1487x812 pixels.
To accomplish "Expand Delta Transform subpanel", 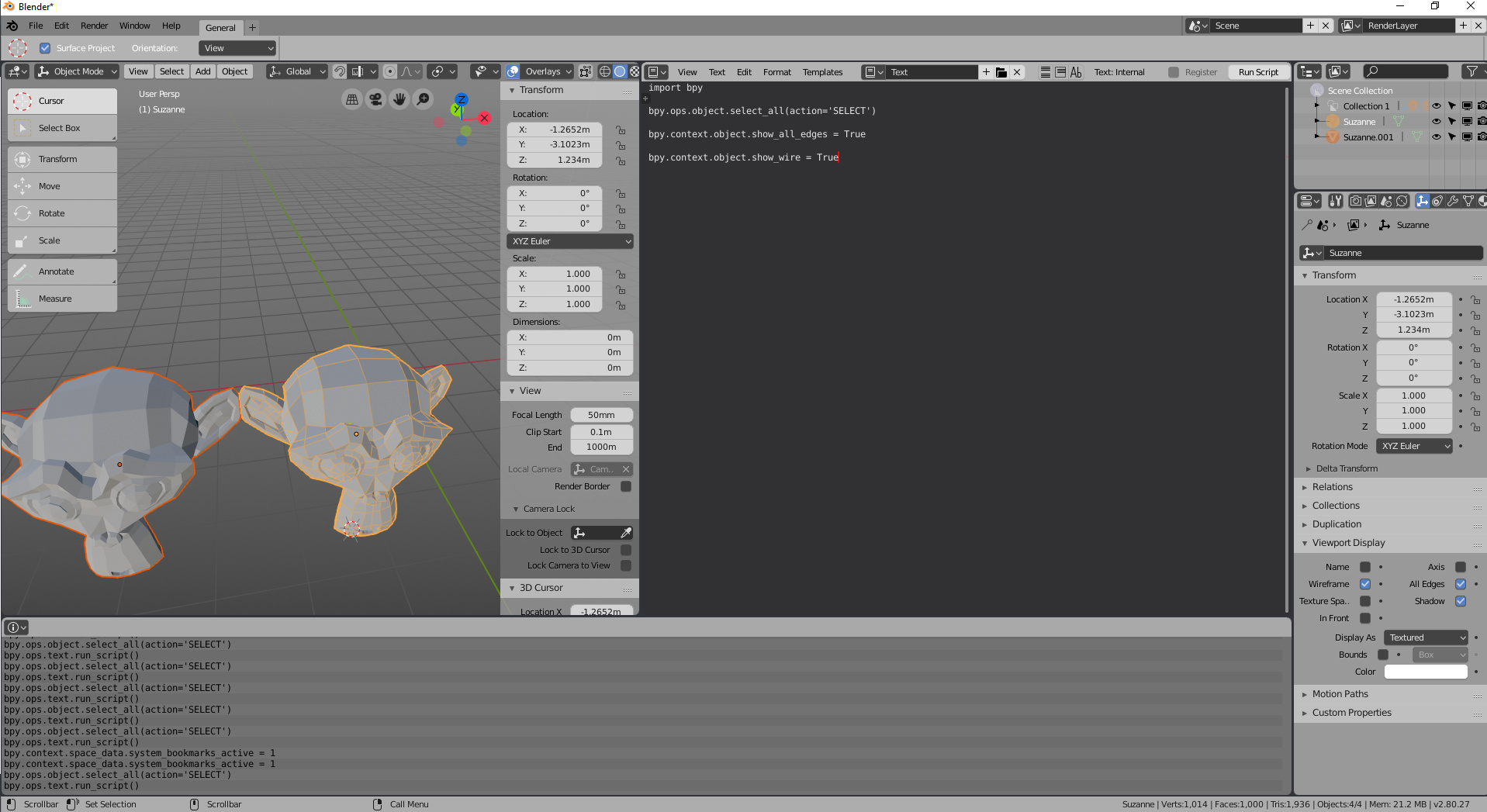I will [1347, 468].
